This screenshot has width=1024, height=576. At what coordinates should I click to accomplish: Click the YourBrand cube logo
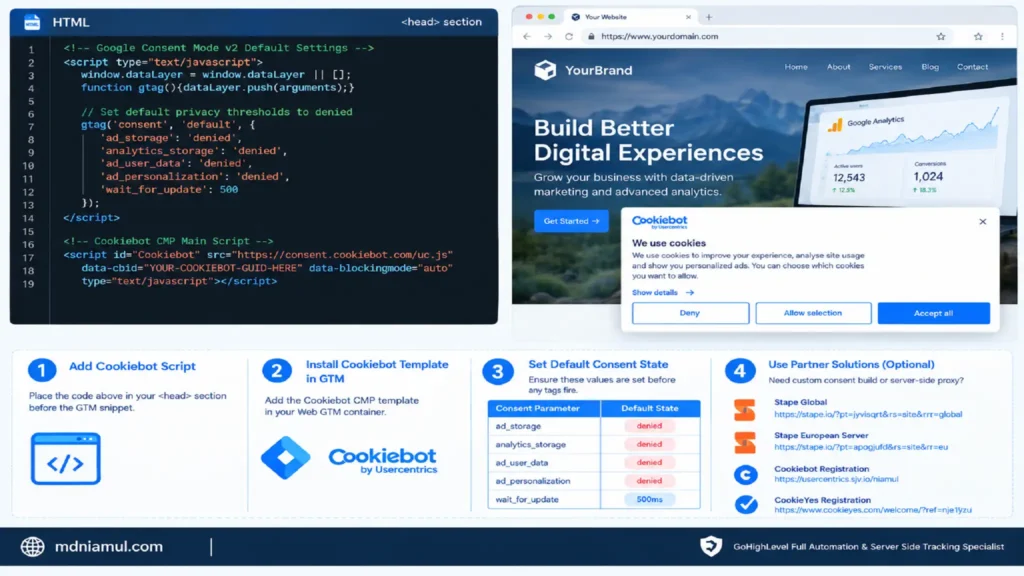pyautogui.click(x=545, y=70)
